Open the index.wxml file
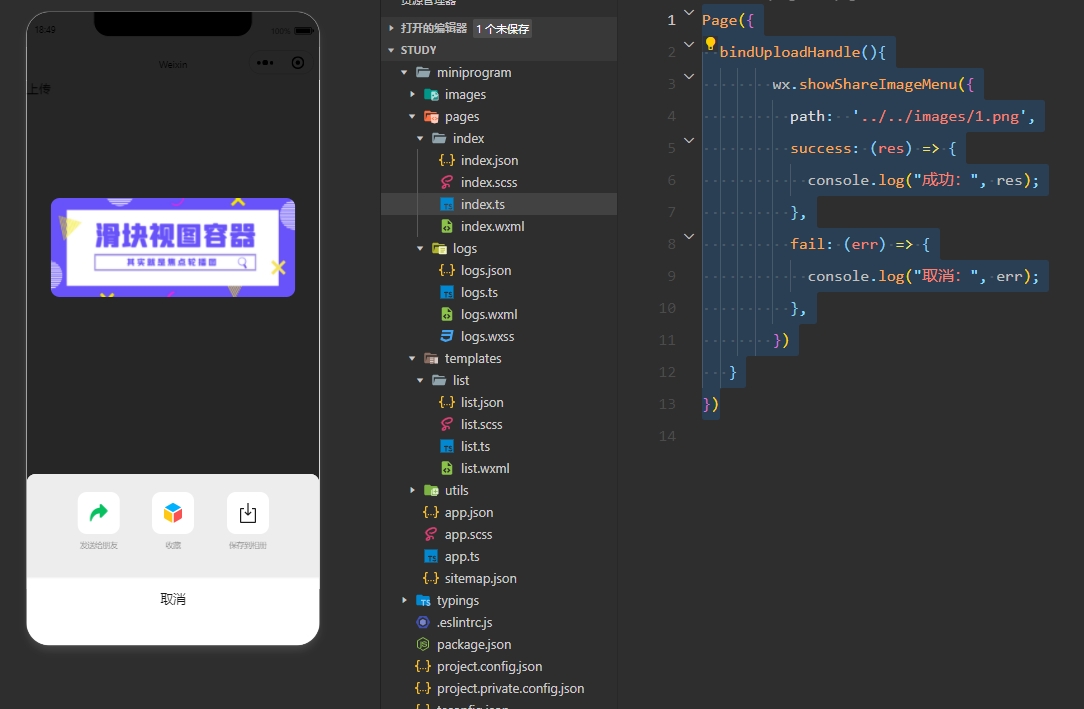 pyautogui.click(x=492, y=226)
